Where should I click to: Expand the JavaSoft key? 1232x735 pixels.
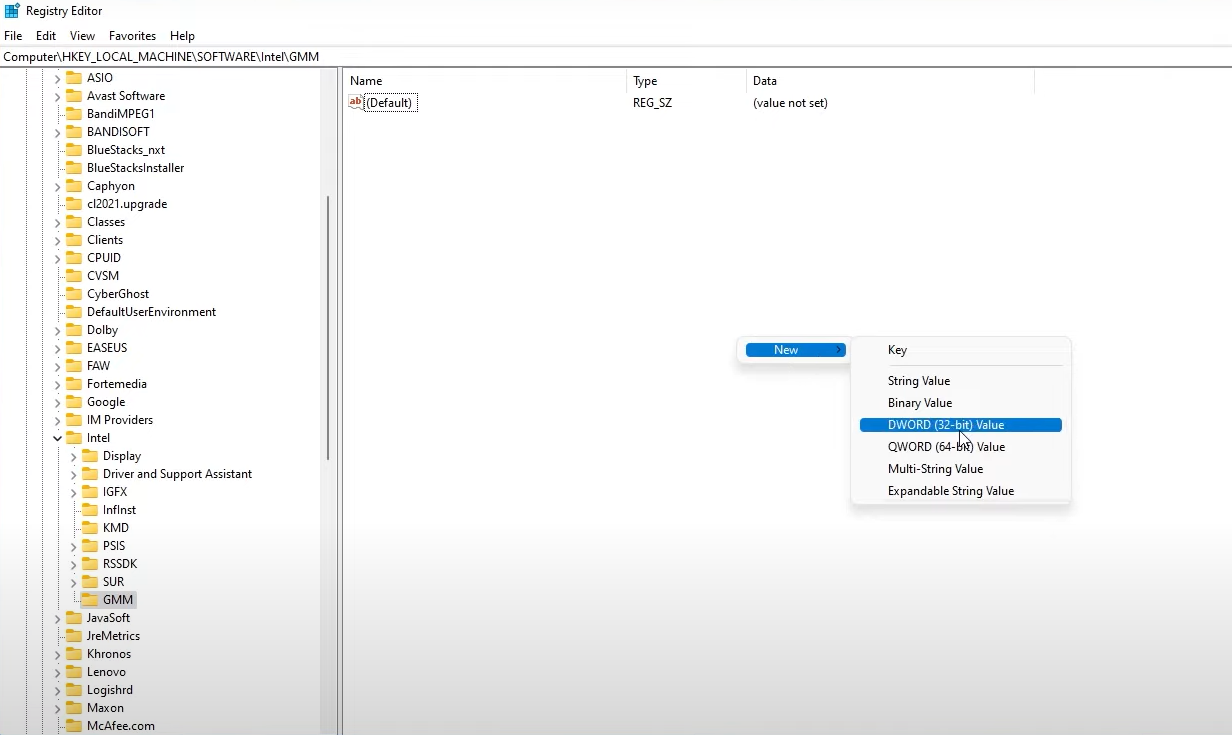[57, 618]
